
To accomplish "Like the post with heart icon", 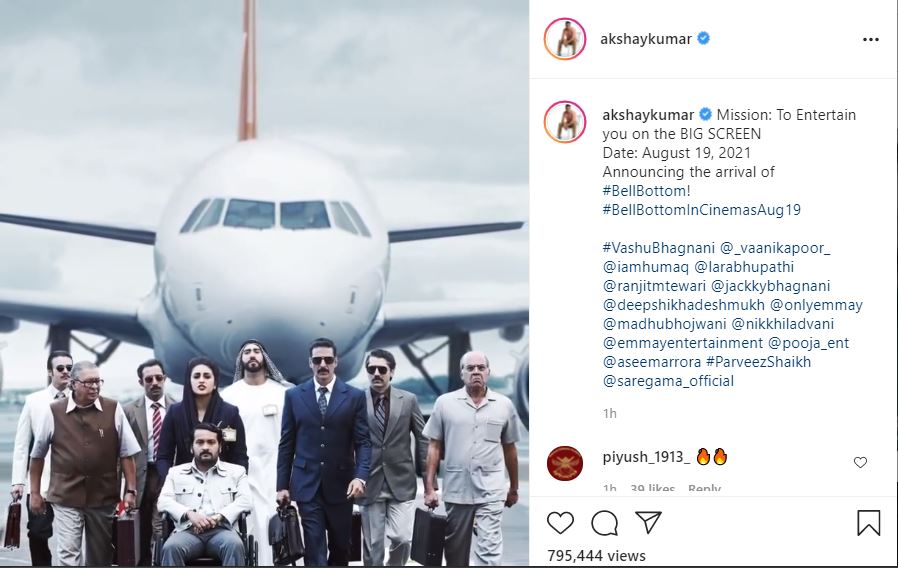I will point(560,523).
